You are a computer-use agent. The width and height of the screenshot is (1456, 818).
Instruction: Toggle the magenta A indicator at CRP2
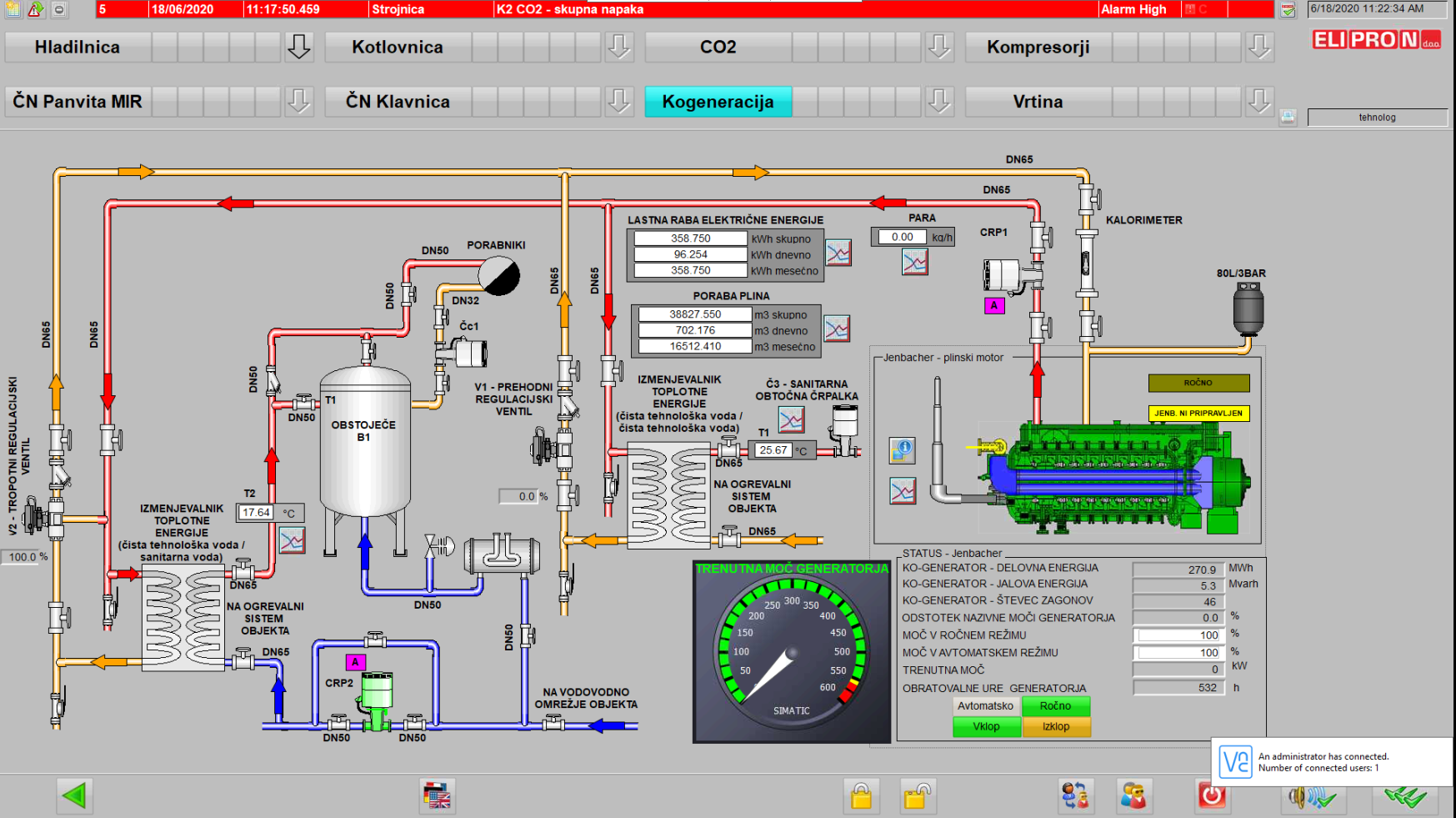coord(355,662)
